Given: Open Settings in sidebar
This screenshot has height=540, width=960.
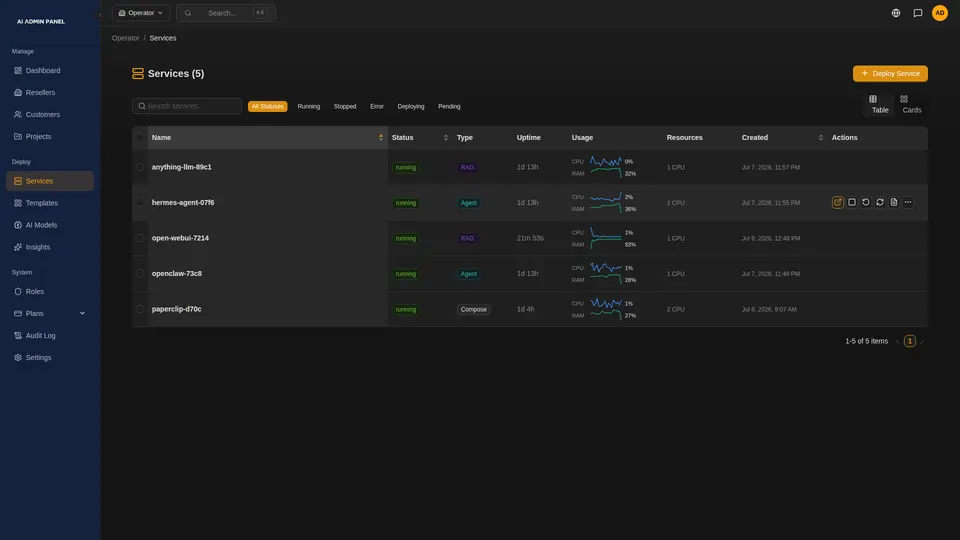Looking at the screenshot, I should click(x=50, y=358).
